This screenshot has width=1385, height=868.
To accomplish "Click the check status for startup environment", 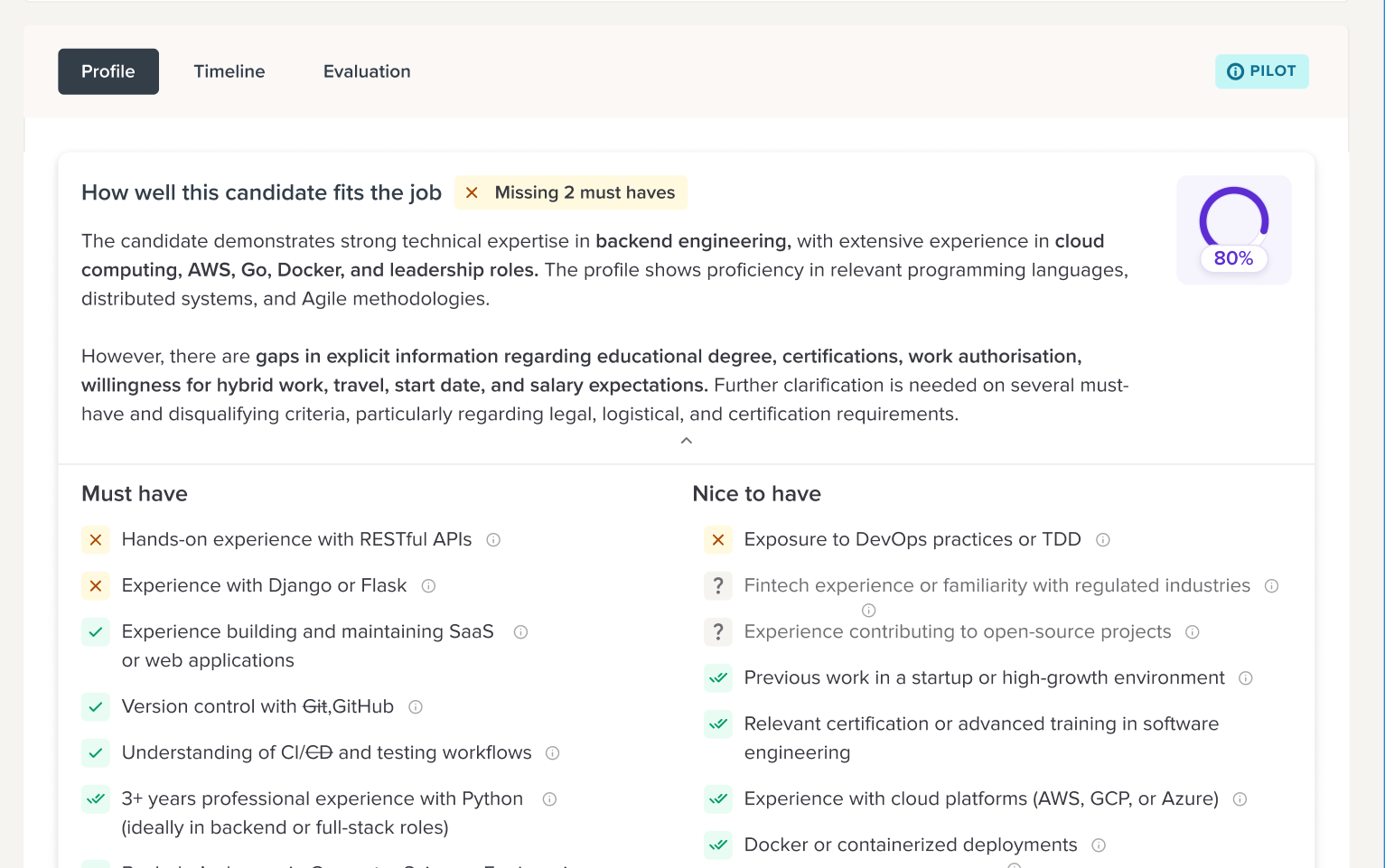I will click(x=718, y=678).
